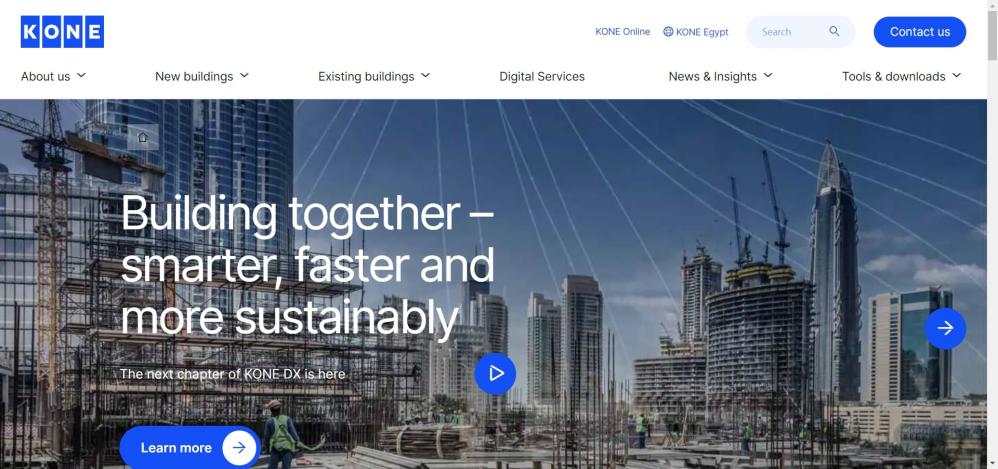Click the globe icon beside KONE Egypt
Viewport: 998px width, 469px height.
(x=668, y=31)
